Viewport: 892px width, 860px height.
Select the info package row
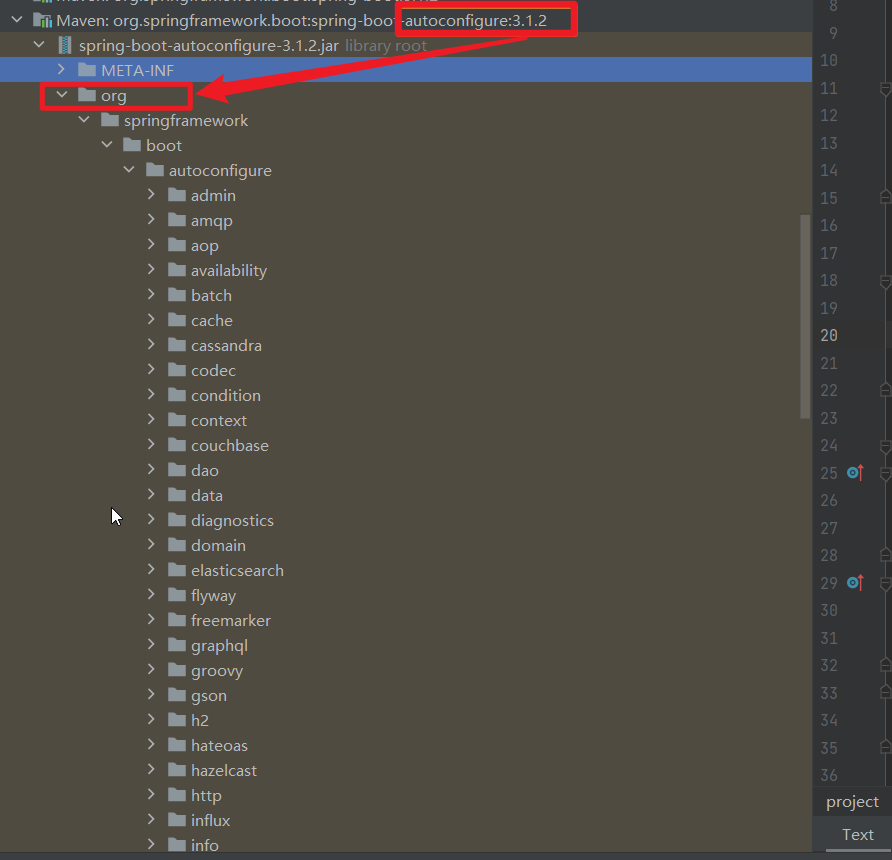(x=406, y=844)
